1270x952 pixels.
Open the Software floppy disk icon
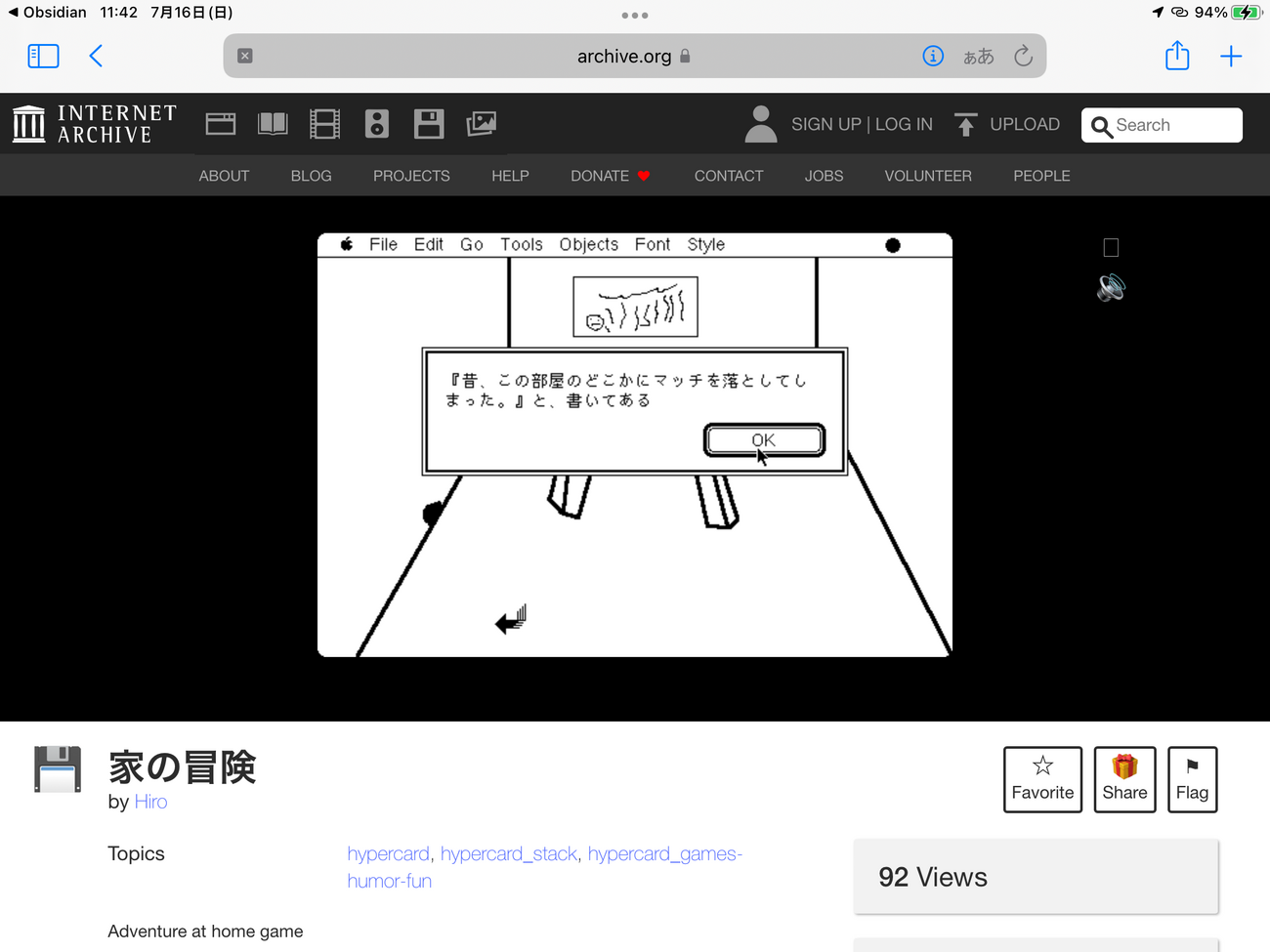pyautogui.click(x=429, y=124)
